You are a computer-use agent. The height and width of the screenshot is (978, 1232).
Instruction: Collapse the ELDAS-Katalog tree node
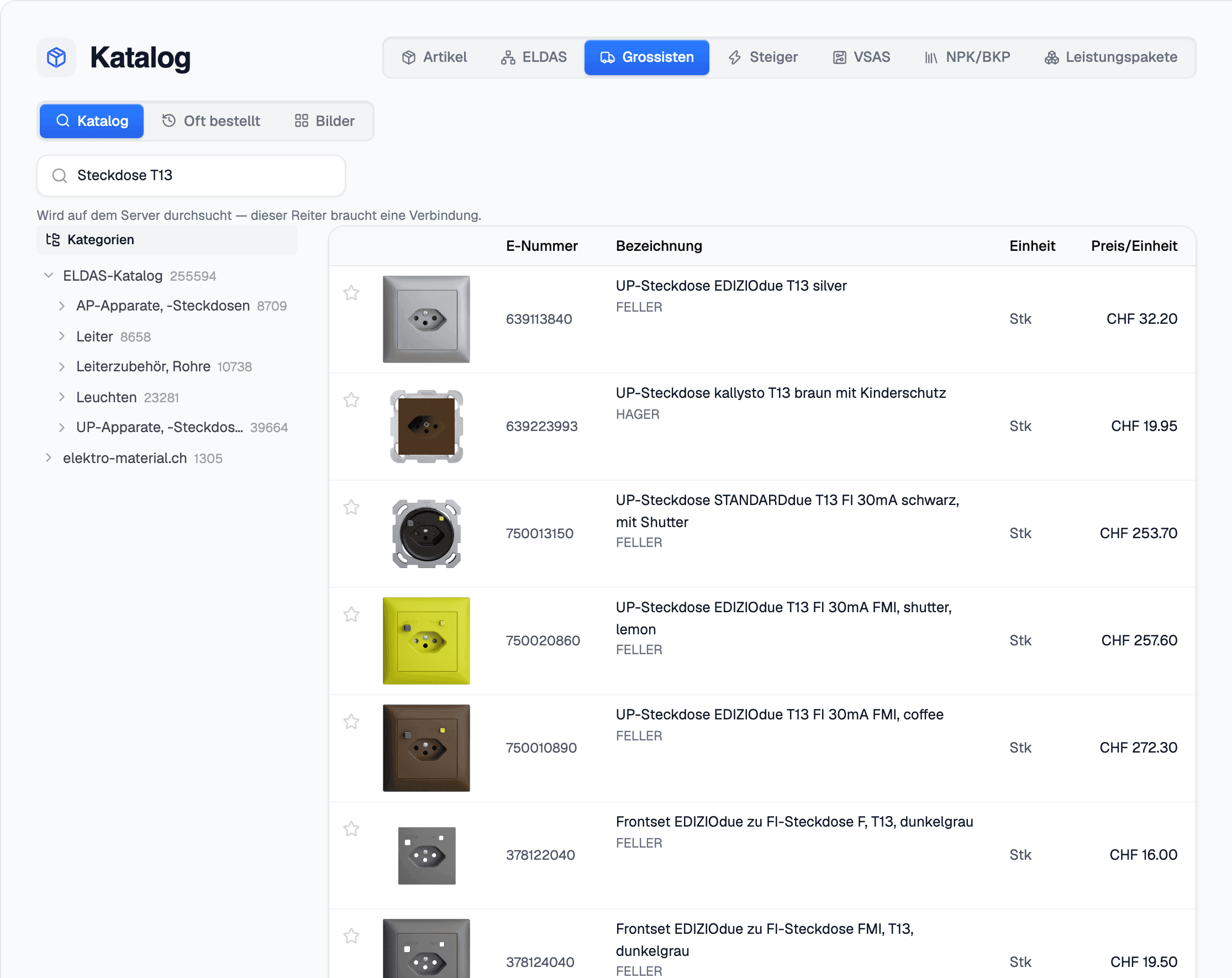[49, 276]
